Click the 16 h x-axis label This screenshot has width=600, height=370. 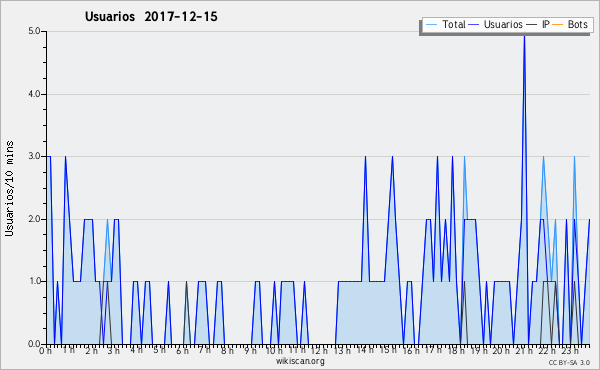[411, 351]
